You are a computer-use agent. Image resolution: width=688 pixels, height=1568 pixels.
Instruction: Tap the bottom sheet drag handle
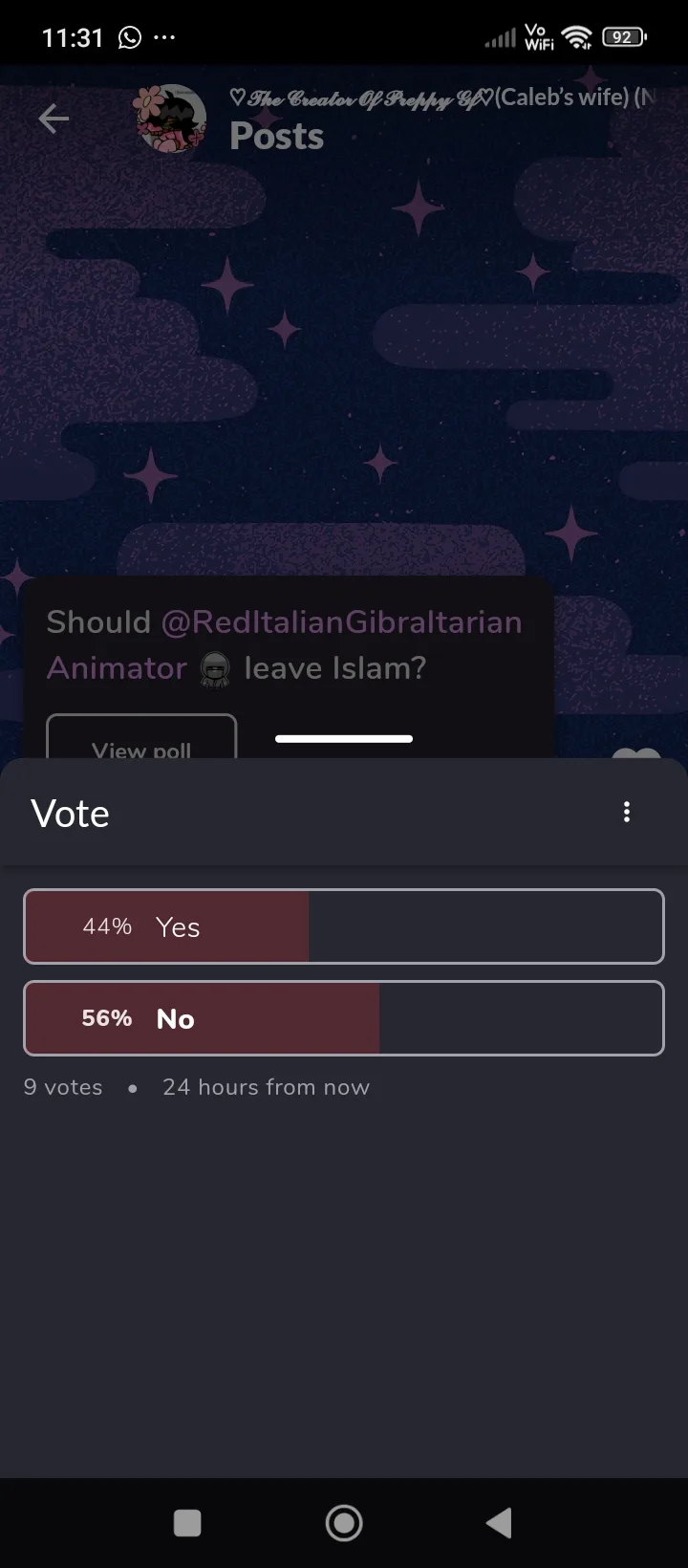coord(344,739)
